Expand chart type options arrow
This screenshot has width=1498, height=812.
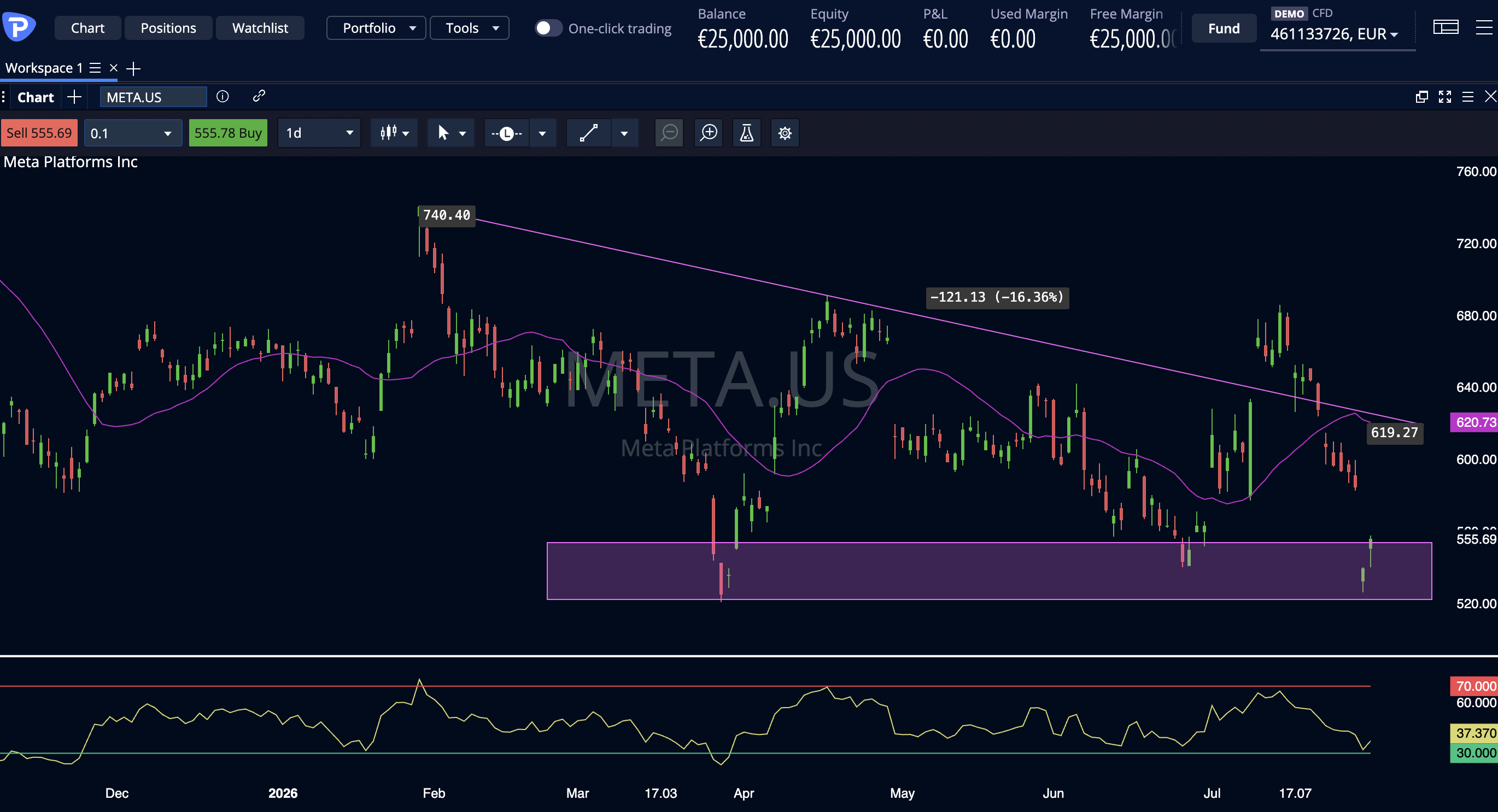pyautogui.click(x=406, y=134)
